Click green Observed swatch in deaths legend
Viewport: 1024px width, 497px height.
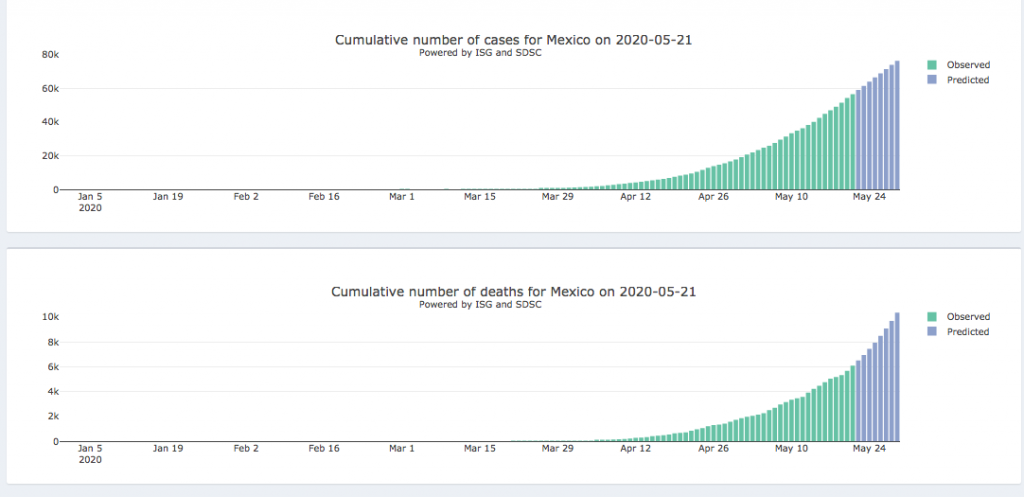tap(932, 317)
